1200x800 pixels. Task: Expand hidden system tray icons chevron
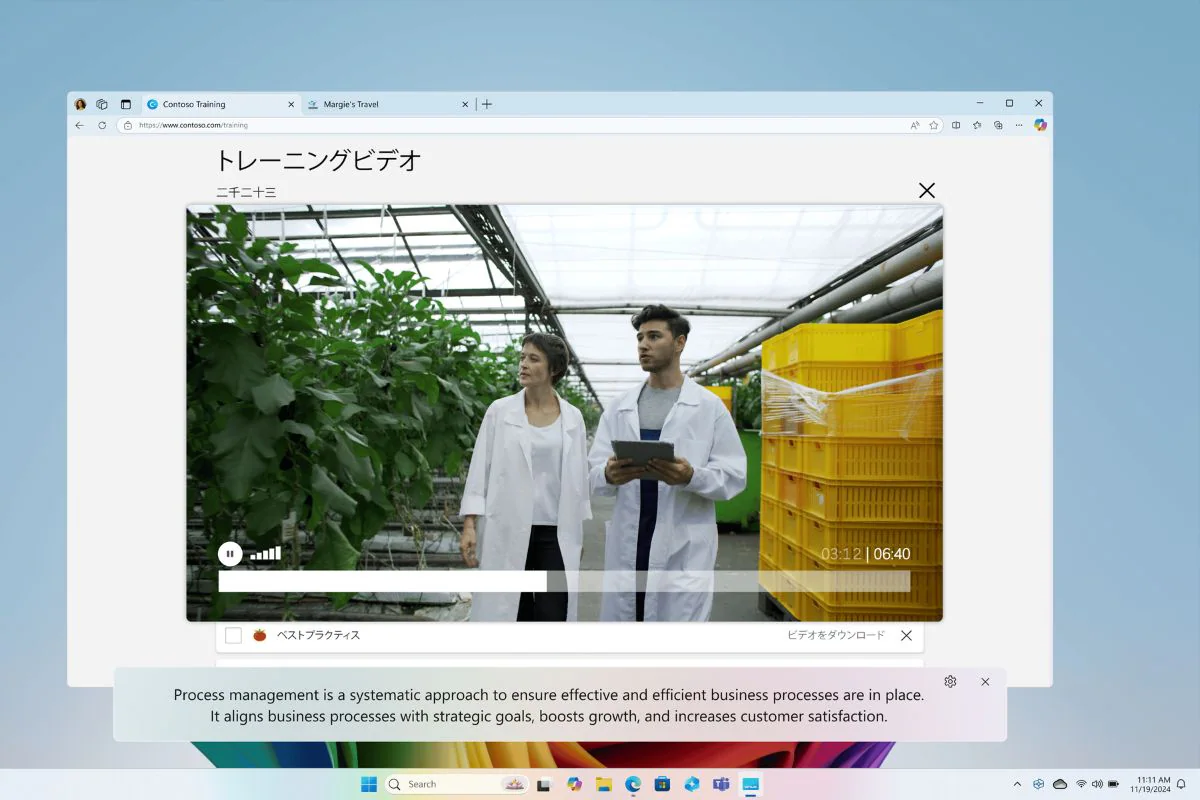click(x=1017, y=784)
